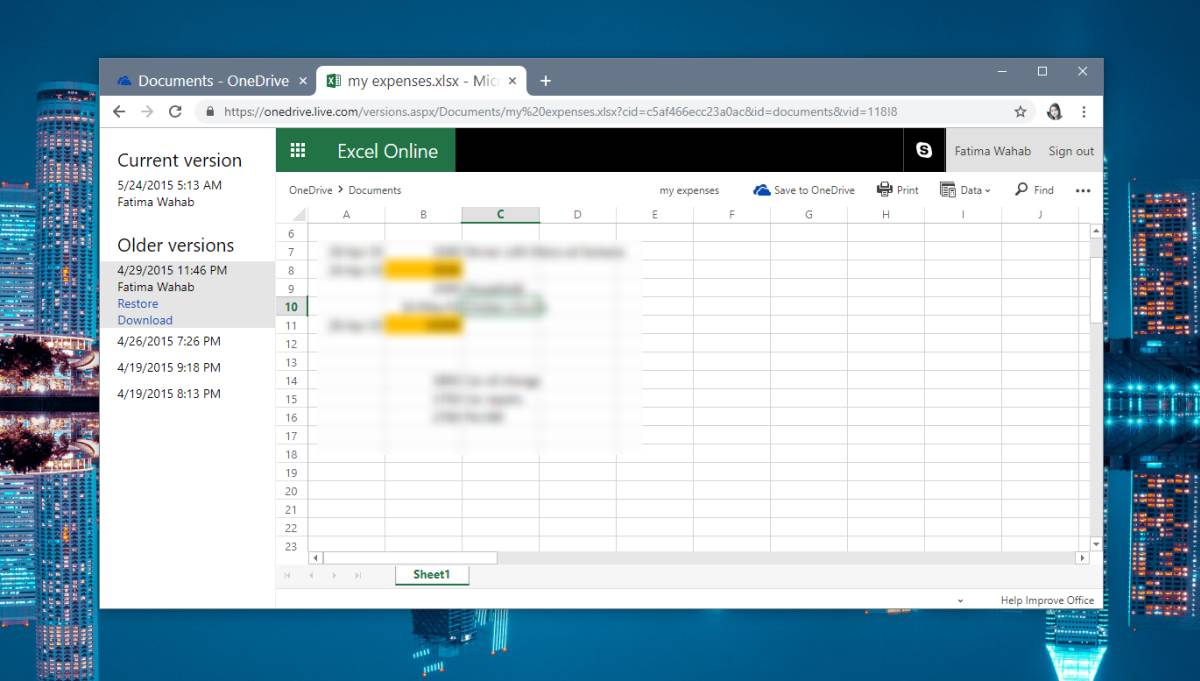
Task: Go to previous sheet with navigation arrow
Action: click(x=310, y=575)
